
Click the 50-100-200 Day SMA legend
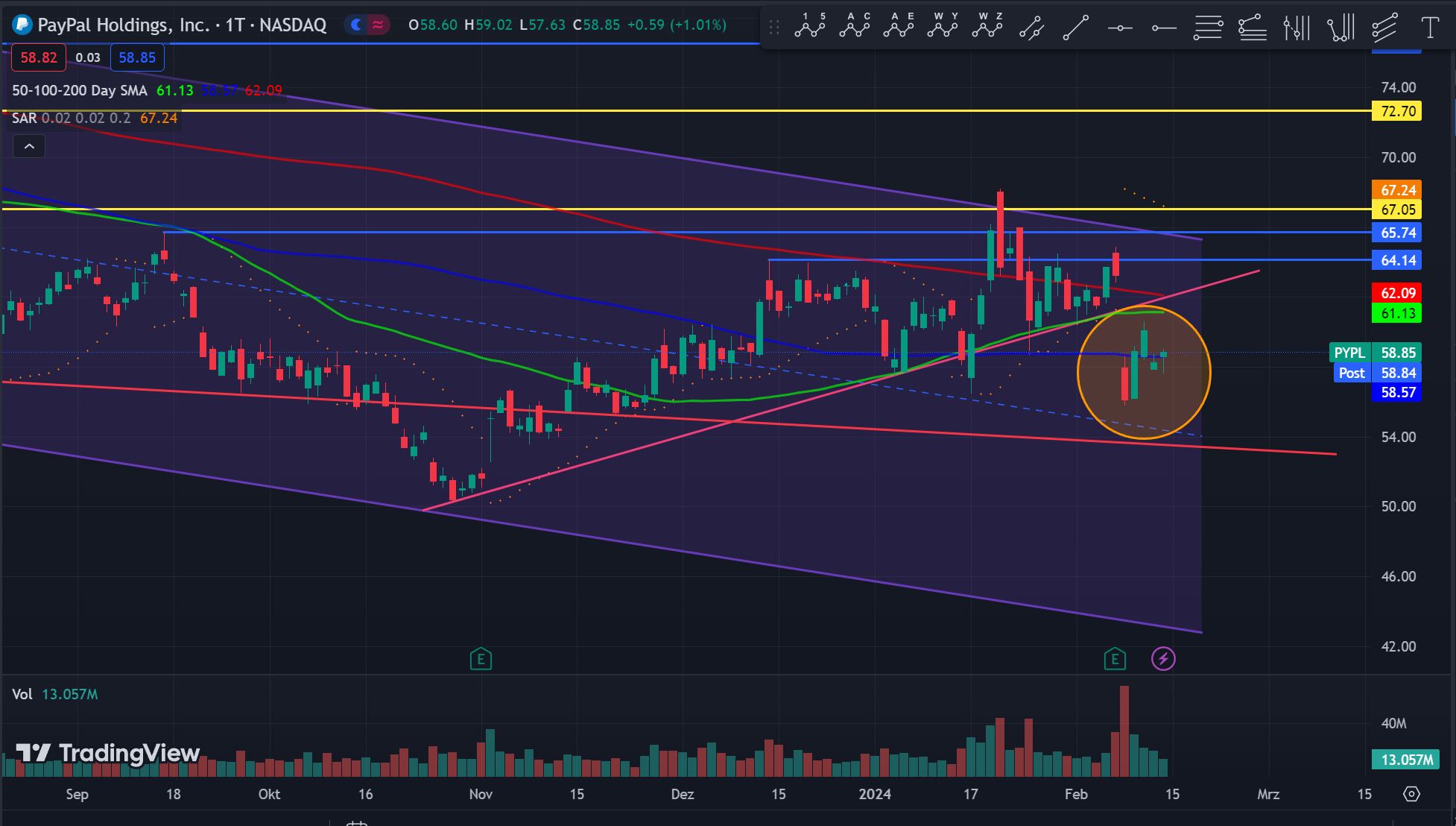coord(80,90)
